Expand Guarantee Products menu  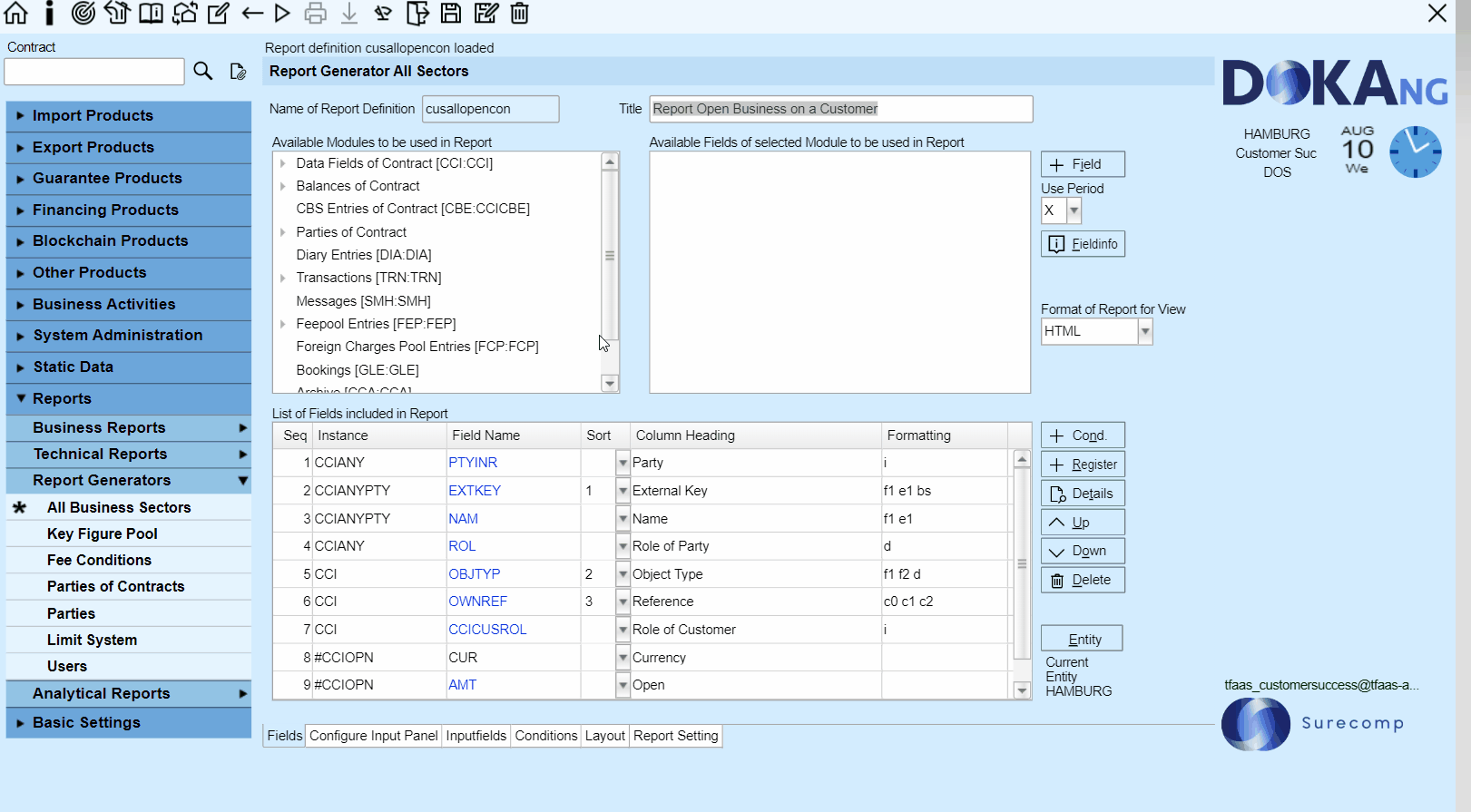point(129,179)
